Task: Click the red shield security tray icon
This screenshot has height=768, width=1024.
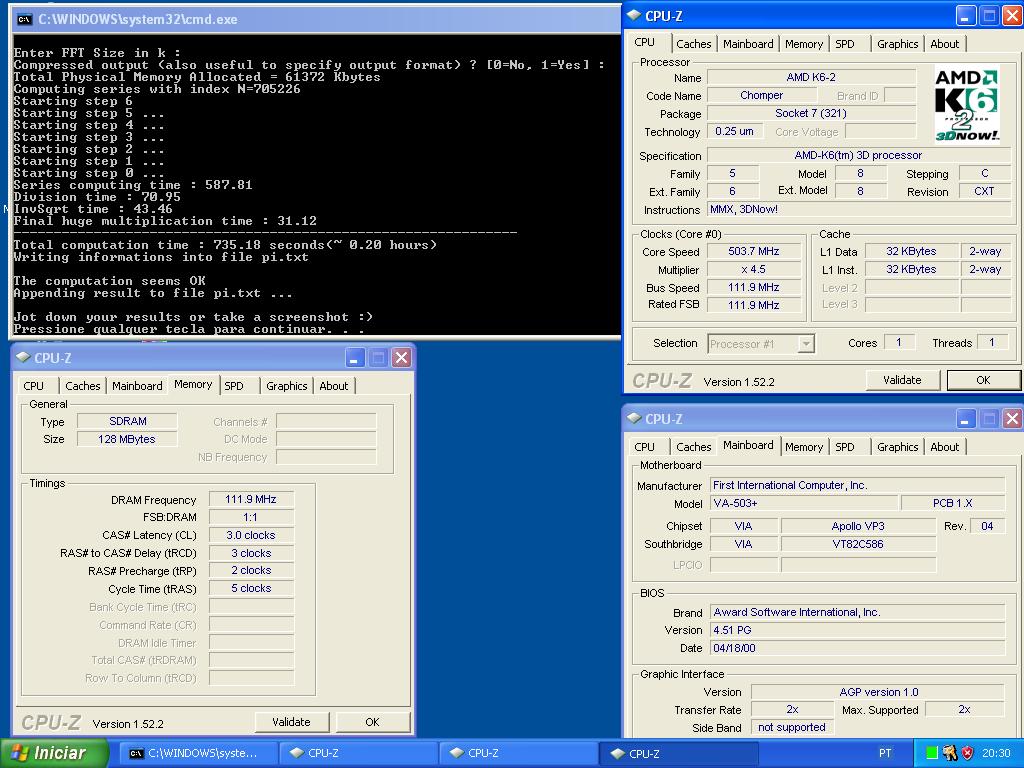Action: click(x=967, y=753)
